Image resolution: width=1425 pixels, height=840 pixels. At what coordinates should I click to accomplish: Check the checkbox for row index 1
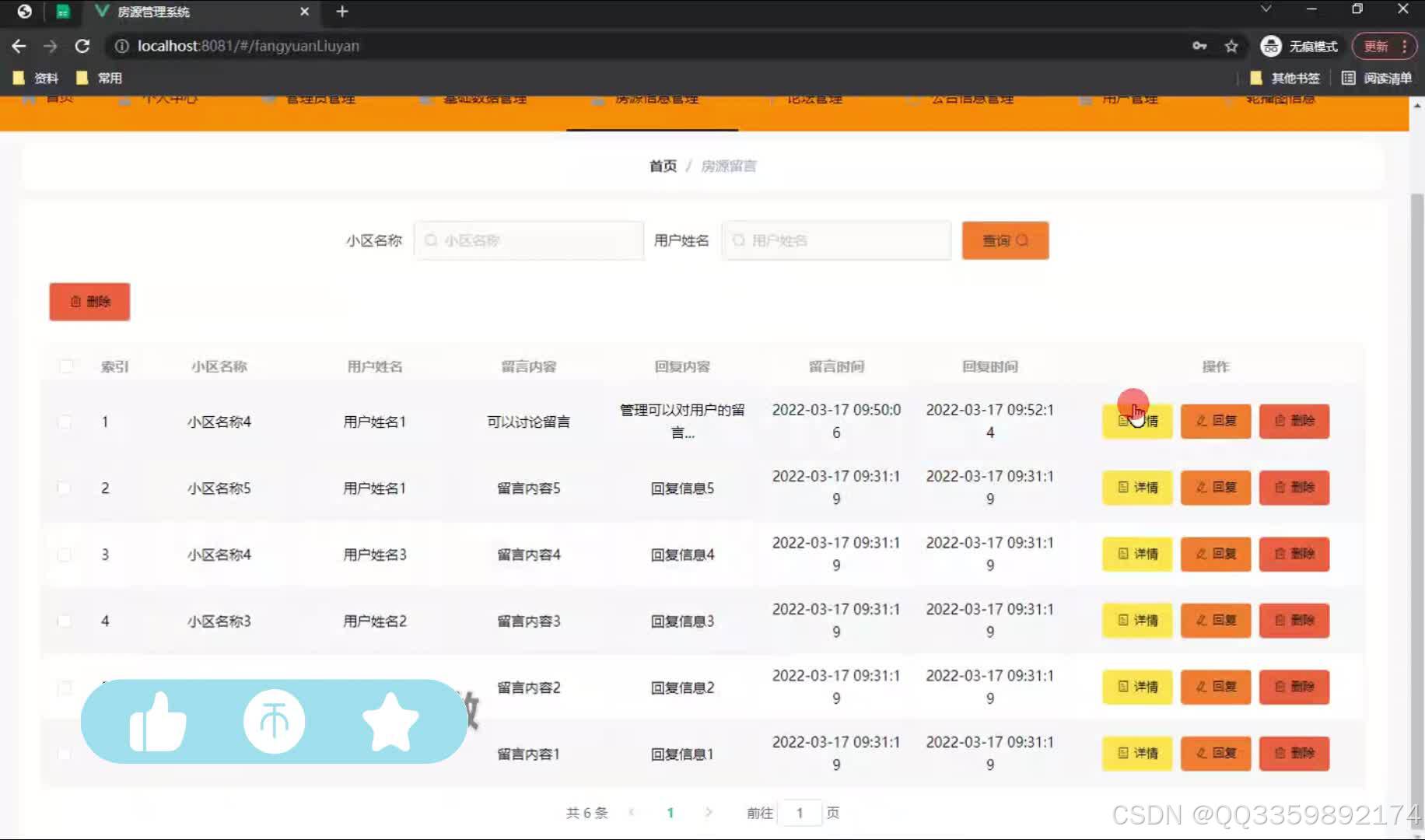coord(65,422)
